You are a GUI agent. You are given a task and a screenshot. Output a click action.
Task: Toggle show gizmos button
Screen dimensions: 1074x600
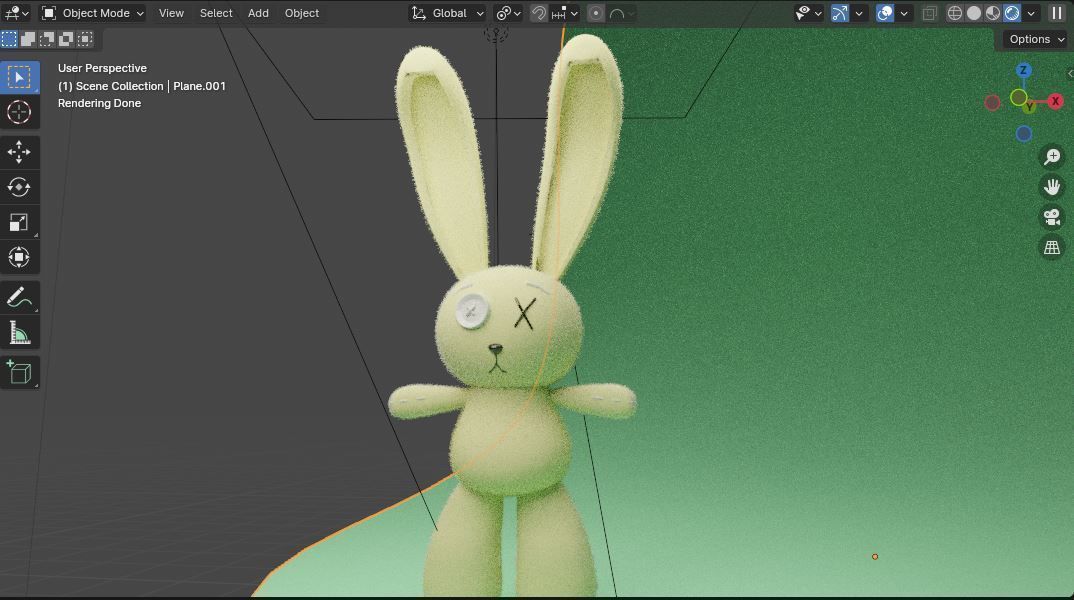840,13
